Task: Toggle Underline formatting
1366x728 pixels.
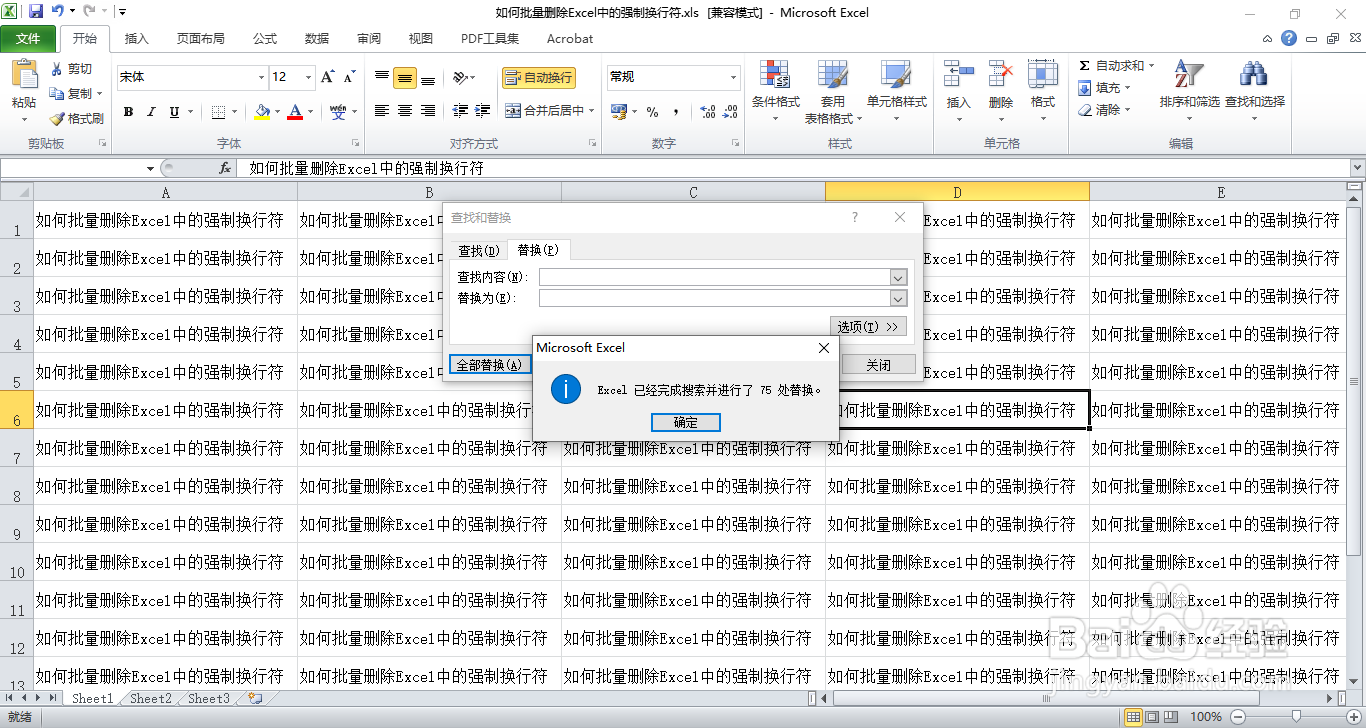Action: pos(176,111)
